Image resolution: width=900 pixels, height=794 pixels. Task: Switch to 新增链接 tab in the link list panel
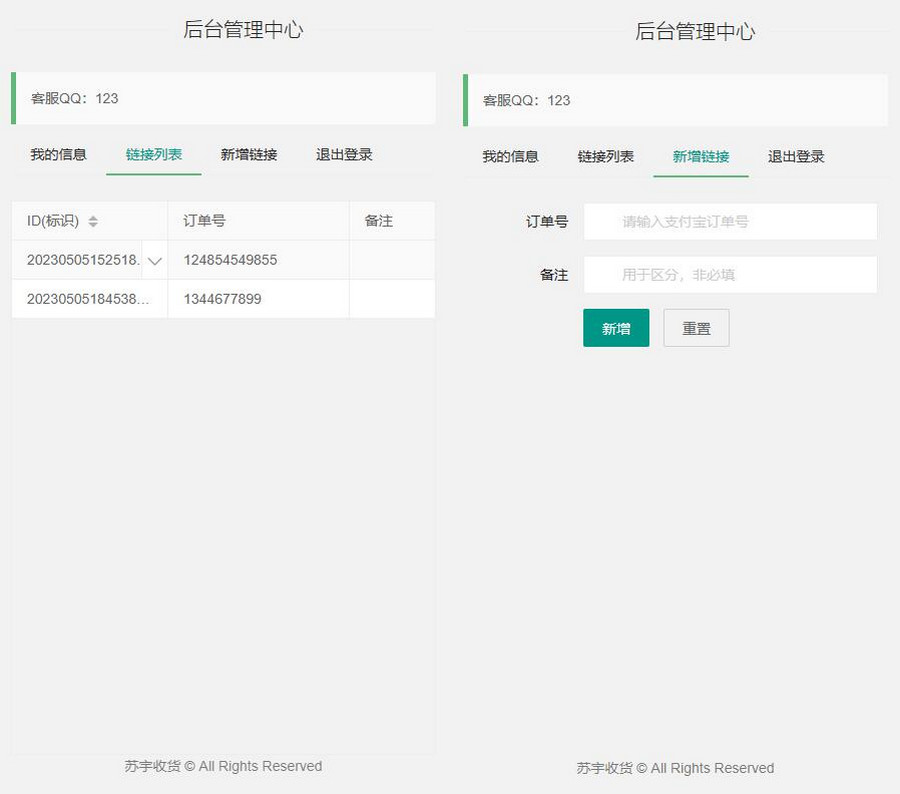(x=249, y=155)
